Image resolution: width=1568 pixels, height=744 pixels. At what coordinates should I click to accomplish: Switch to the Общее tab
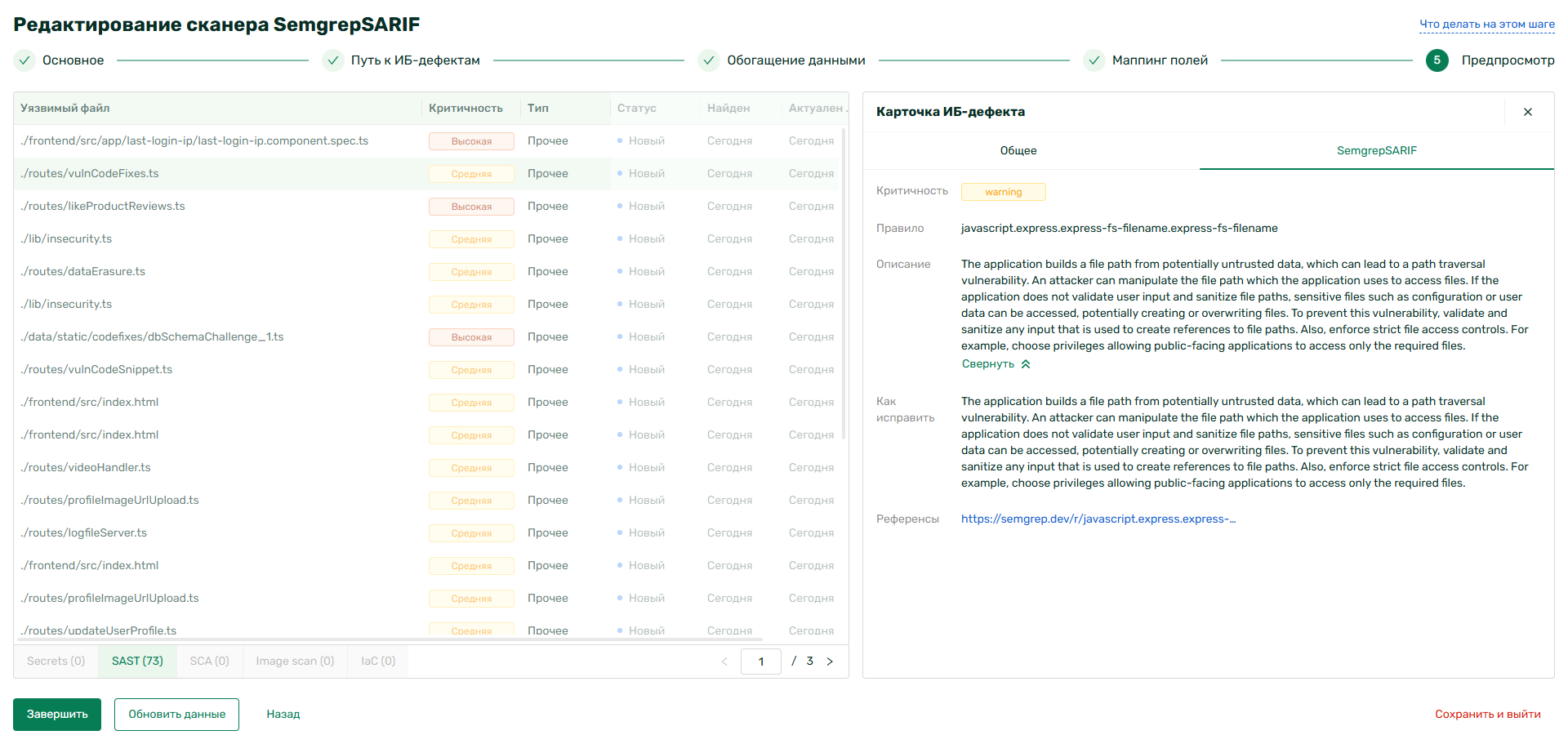1018,151
